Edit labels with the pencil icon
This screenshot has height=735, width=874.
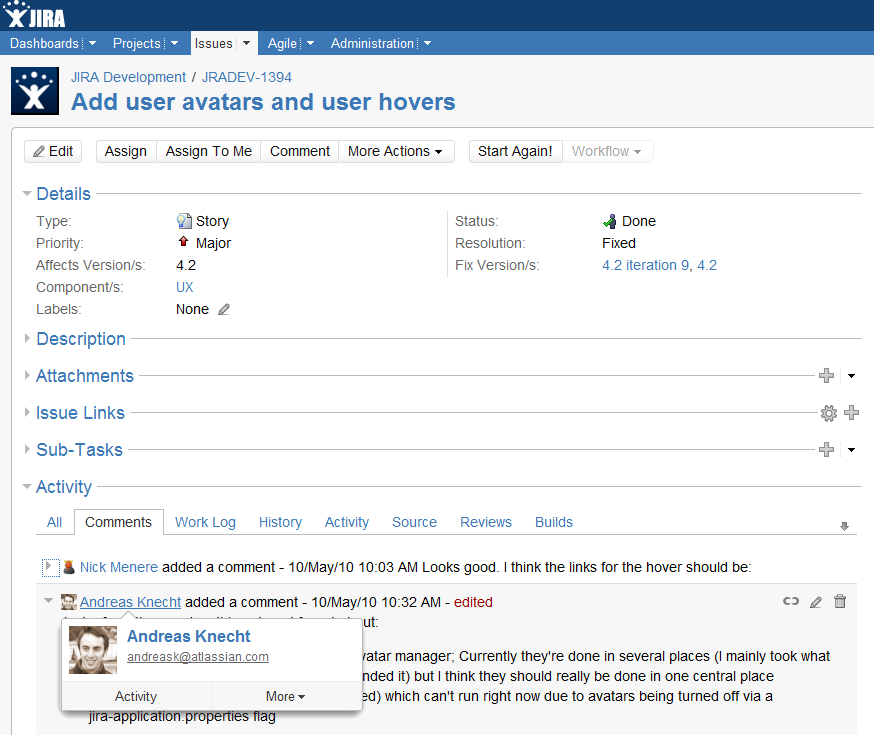(224, 309)
